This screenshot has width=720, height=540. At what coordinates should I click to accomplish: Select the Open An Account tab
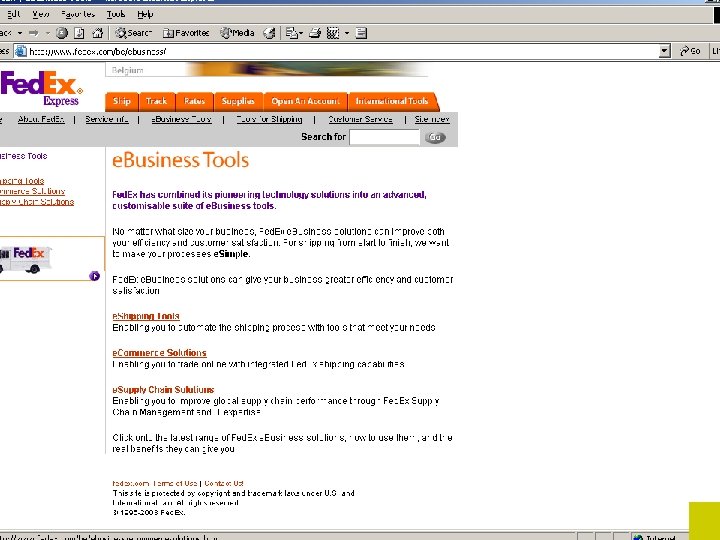pos(305,101)
